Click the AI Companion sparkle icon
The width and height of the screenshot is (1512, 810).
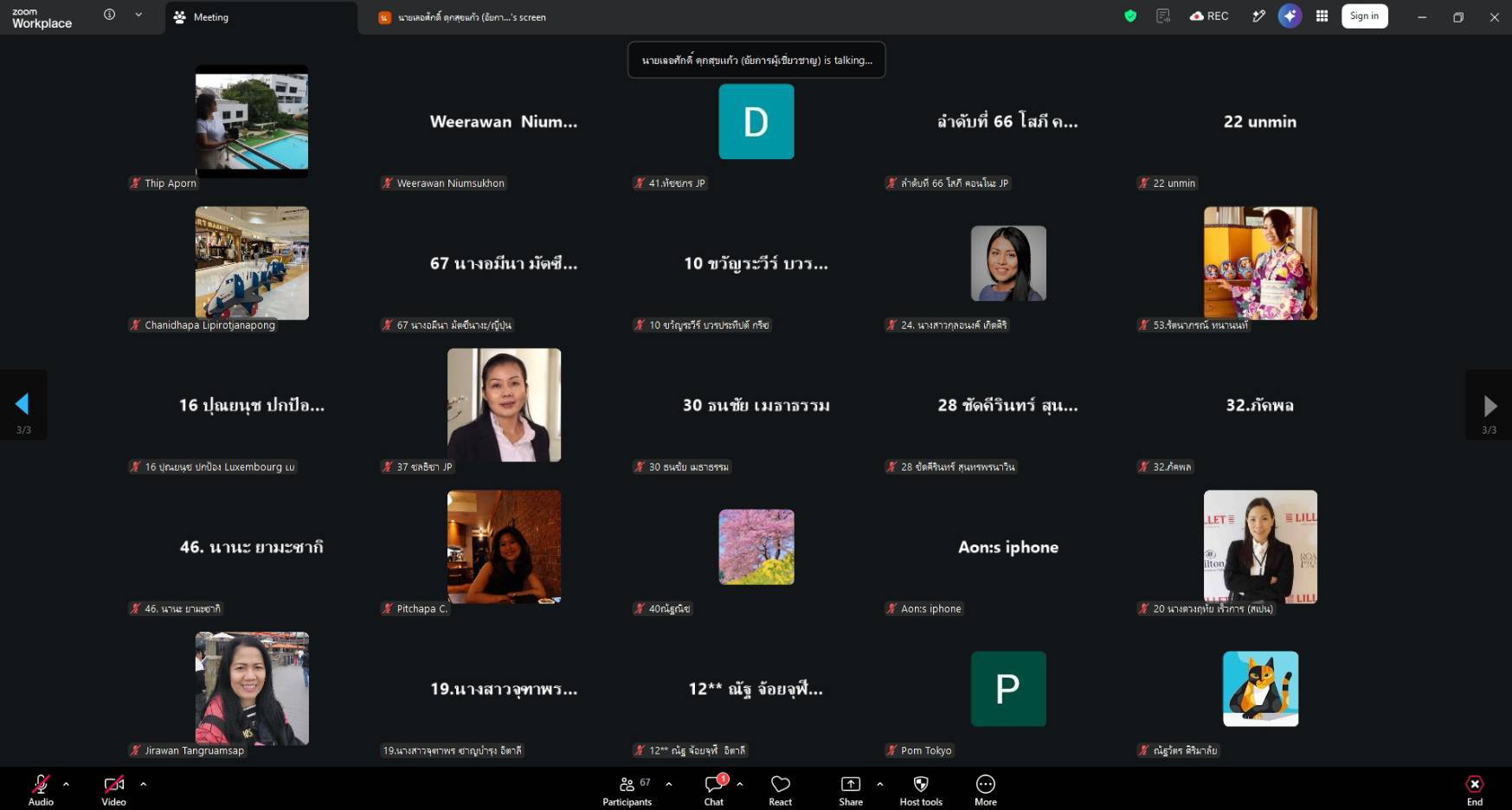(1290, 16)
